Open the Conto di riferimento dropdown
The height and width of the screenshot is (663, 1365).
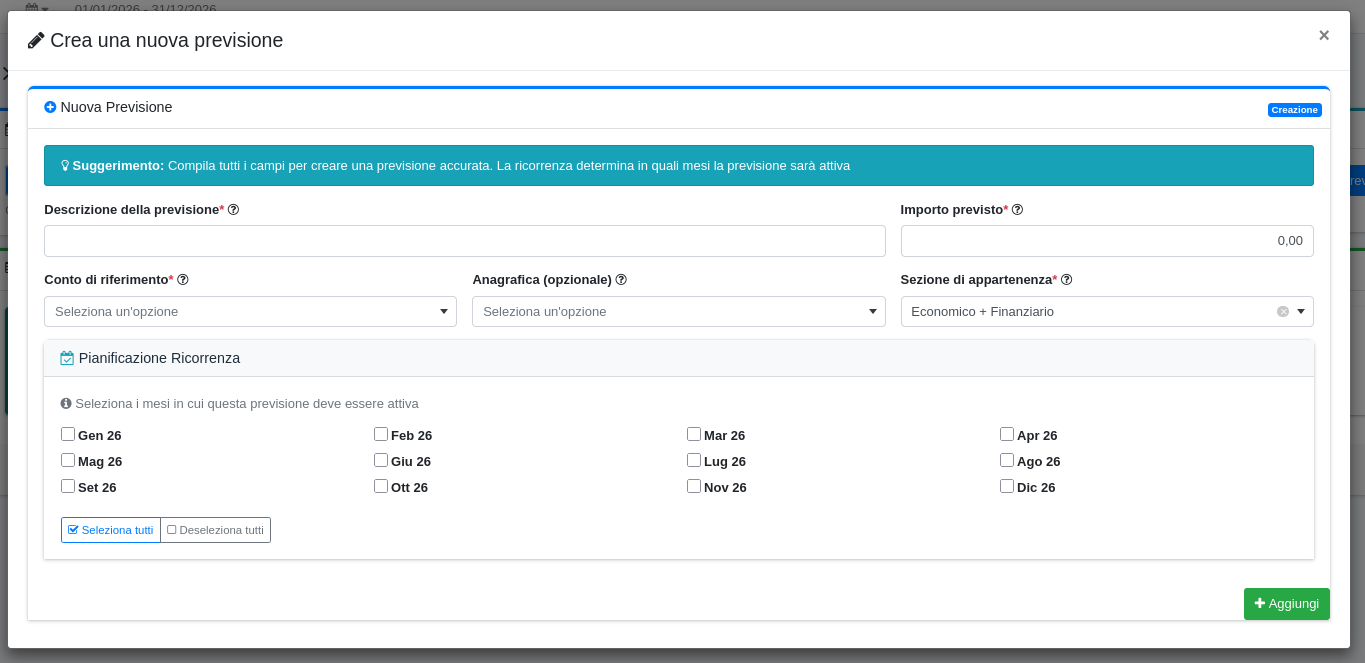coord(250,312)
